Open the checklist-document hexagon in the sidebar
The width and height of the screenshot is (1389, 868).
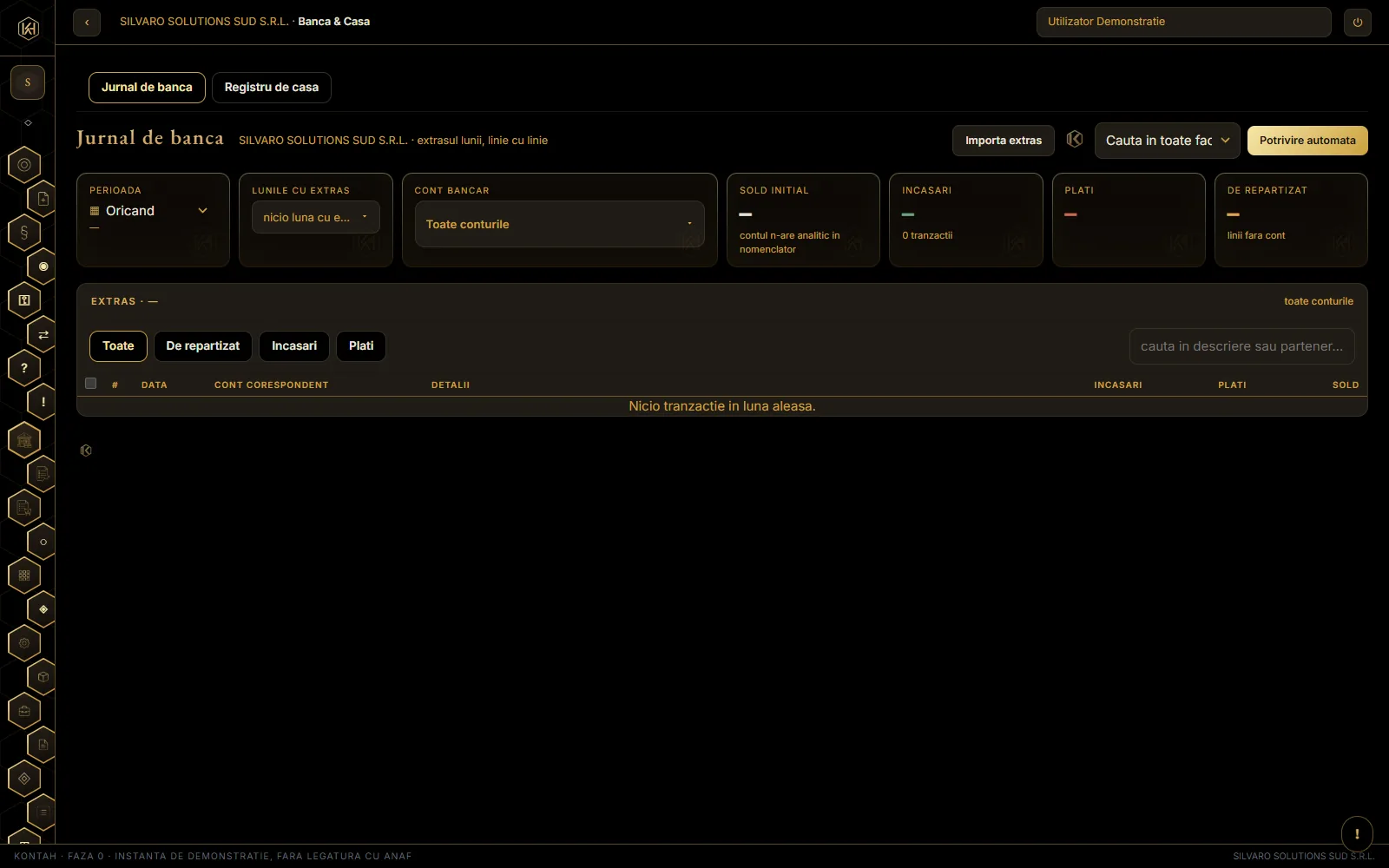click(43, 474)
